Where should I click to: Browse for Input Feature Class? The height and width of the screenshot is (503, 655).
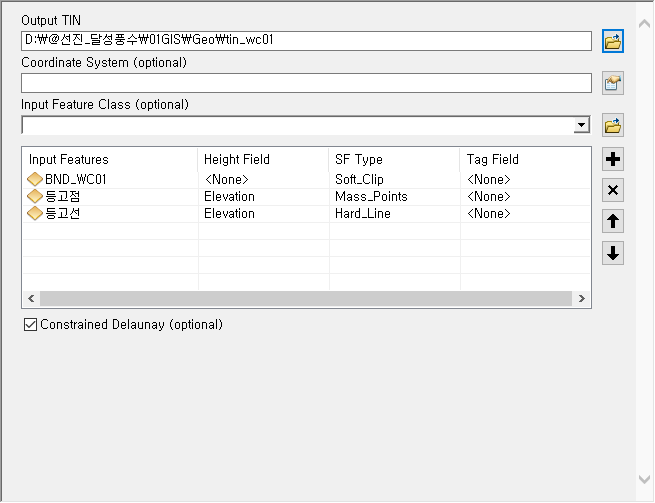[x=612, y=125]
